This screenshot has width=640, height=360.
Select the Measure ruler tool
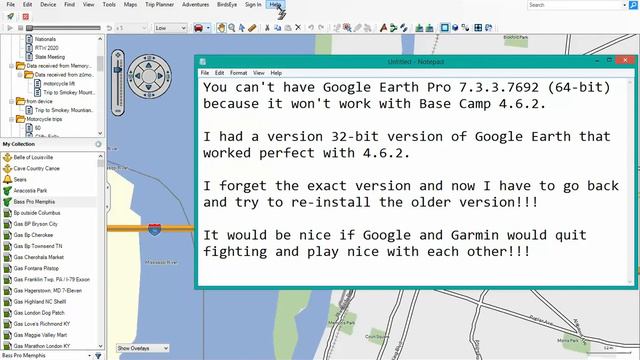[252, 28]
